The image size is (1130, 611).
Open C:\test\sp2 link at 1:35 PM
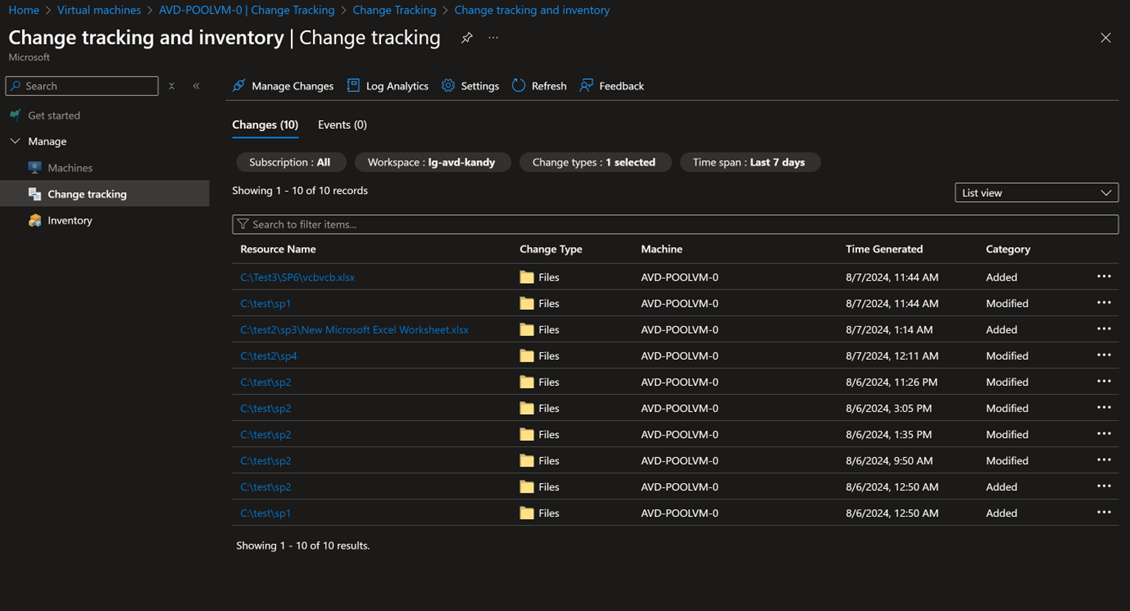tap(265, 434)
